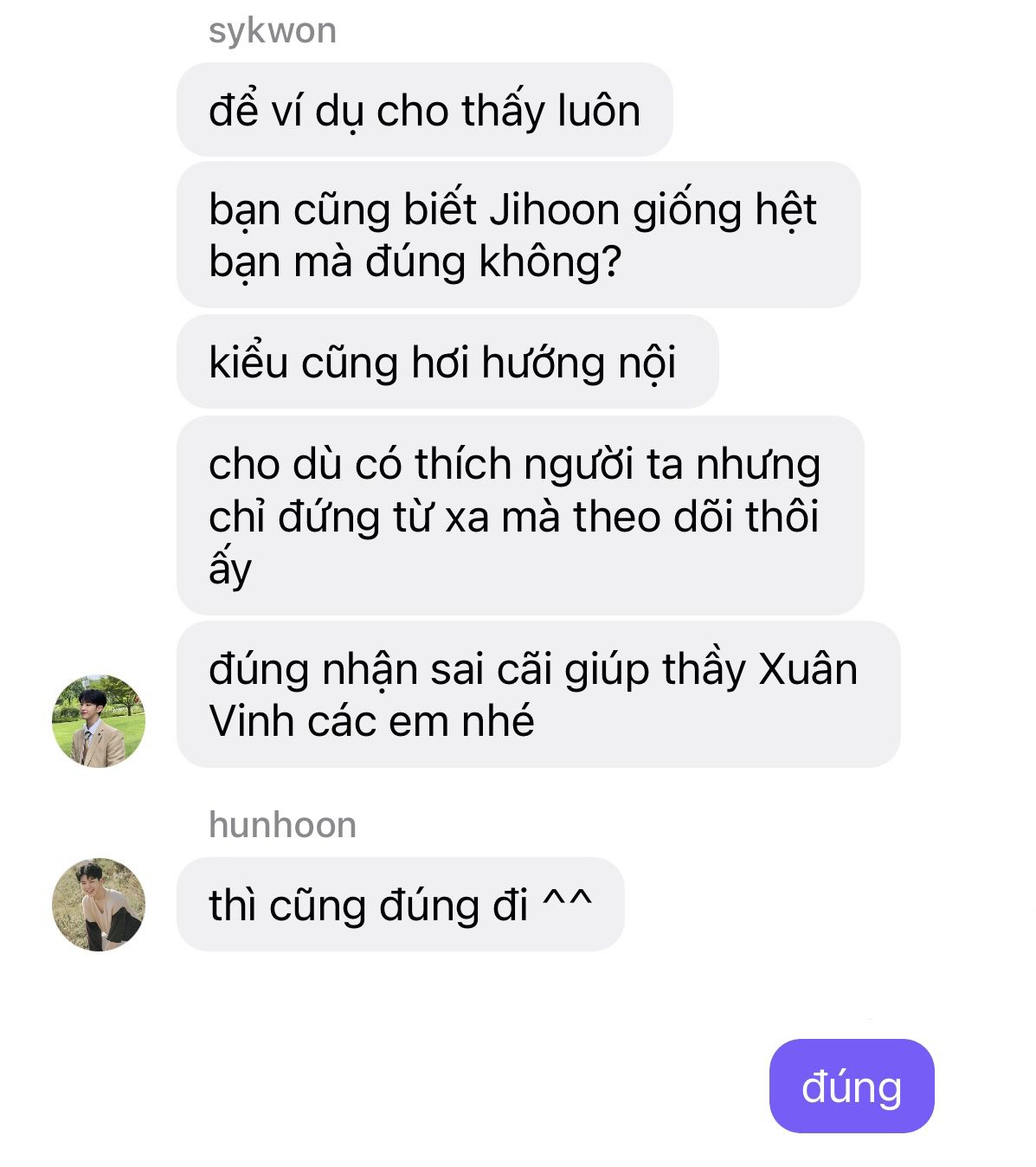Tap the hunhoon username label
Image resolution: width=1036 pixels, height=1167 pixels.
[x=282, y=825]
